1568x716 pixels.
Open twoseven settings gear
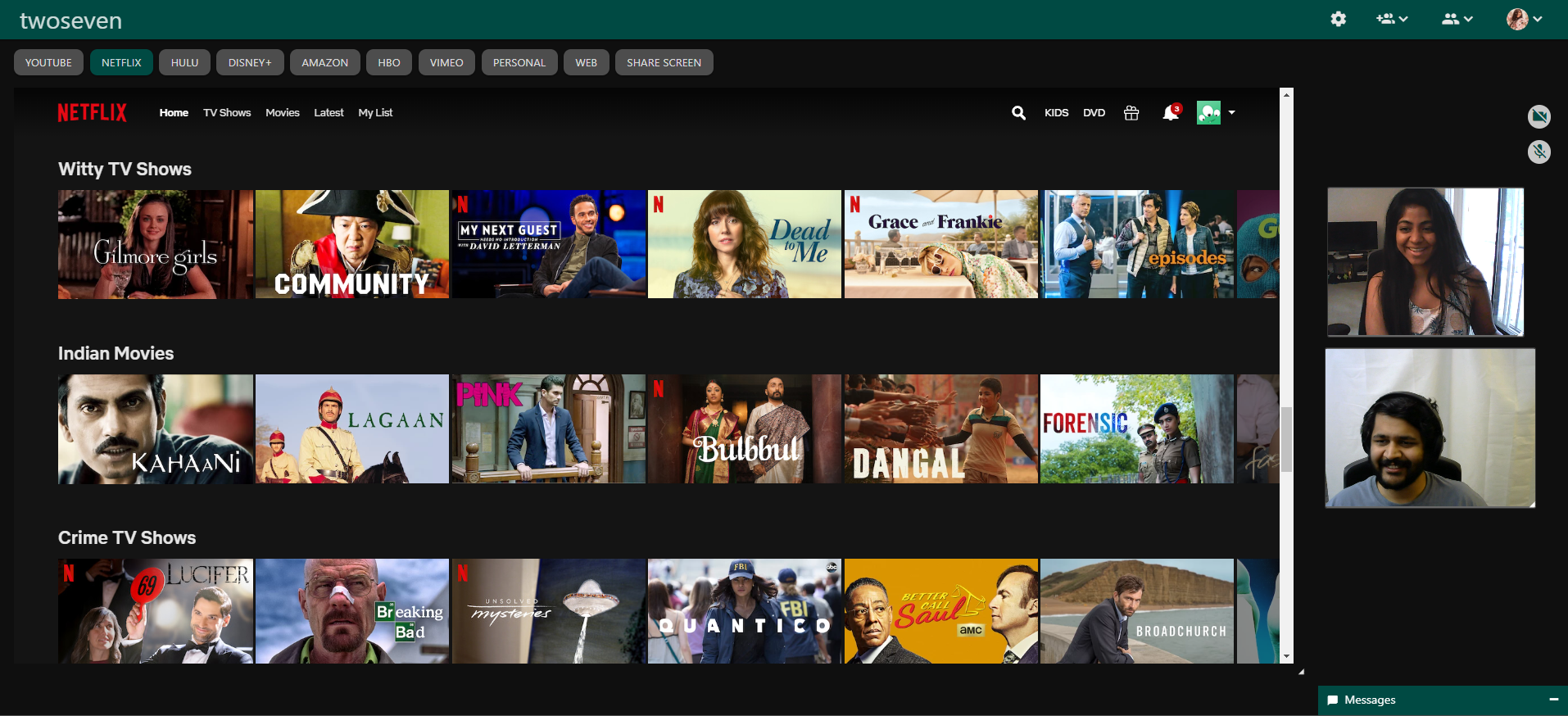coord(1338,19)
